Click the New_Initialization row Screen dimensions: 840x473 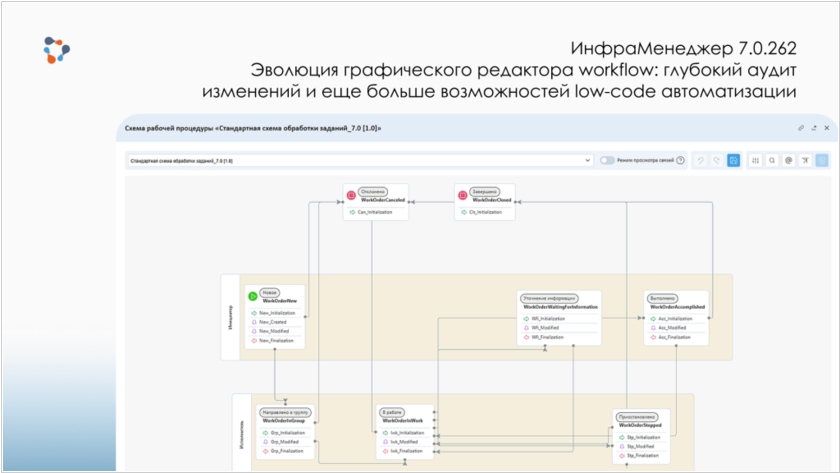click(x=275, y=313)
